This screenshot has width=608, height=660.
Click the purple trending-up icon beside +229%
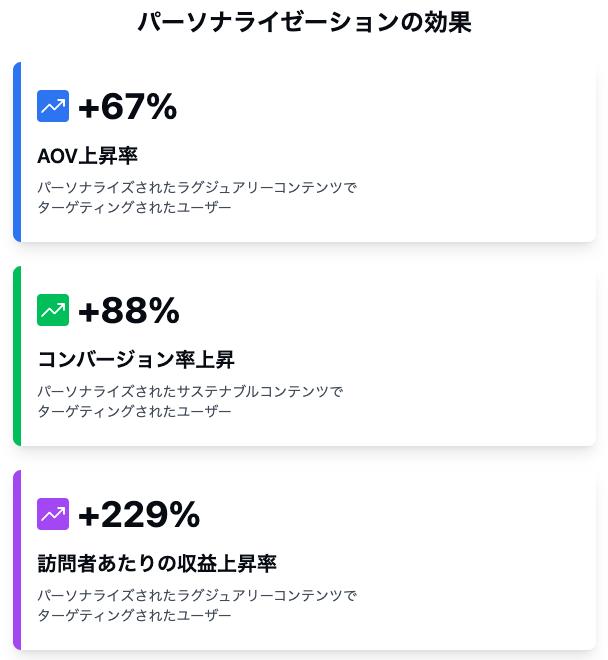53,514
